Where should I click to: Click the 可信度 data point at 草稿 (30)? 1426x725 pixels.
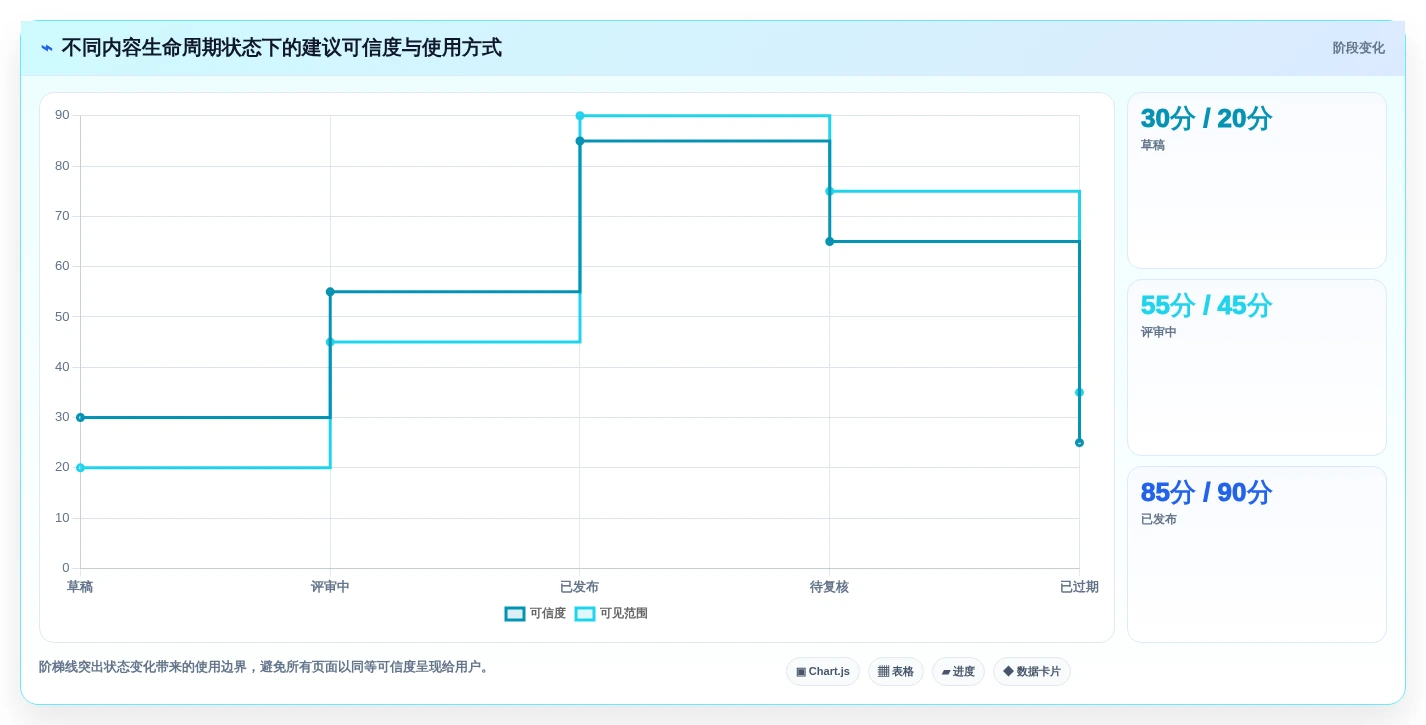click(80, 418)
